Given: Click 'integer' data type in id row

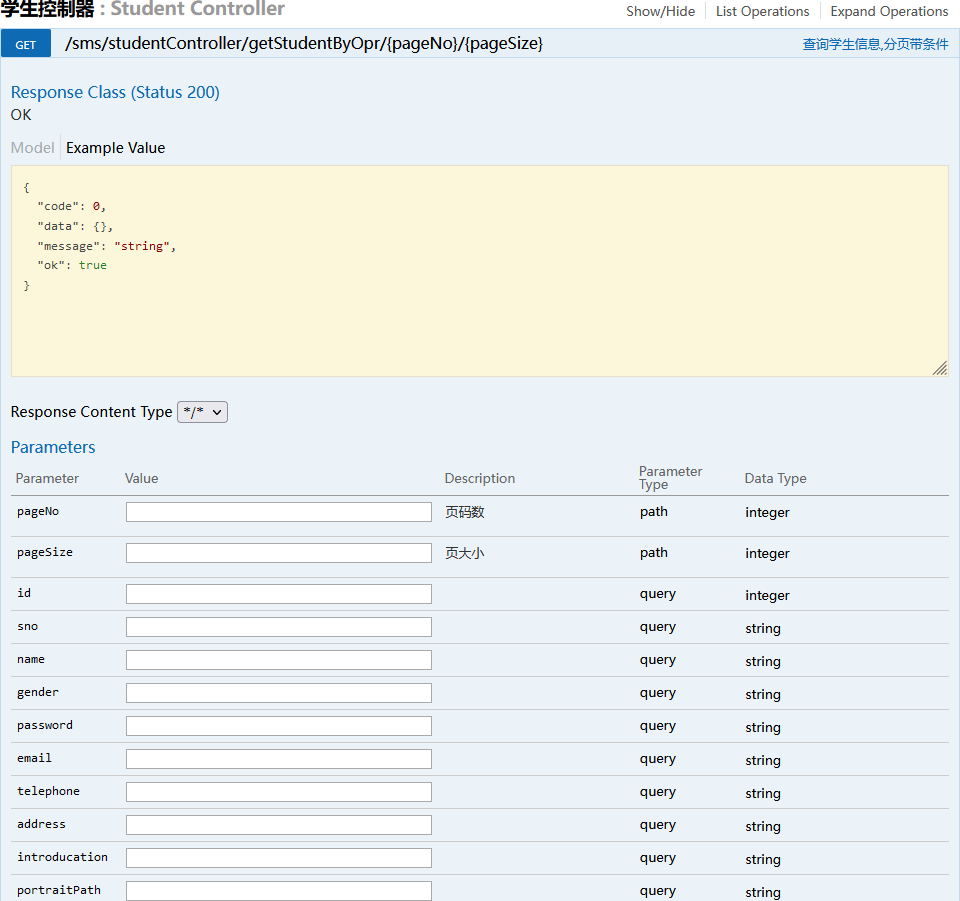Looking at the screenshot, I should click(x=767, y=596).
